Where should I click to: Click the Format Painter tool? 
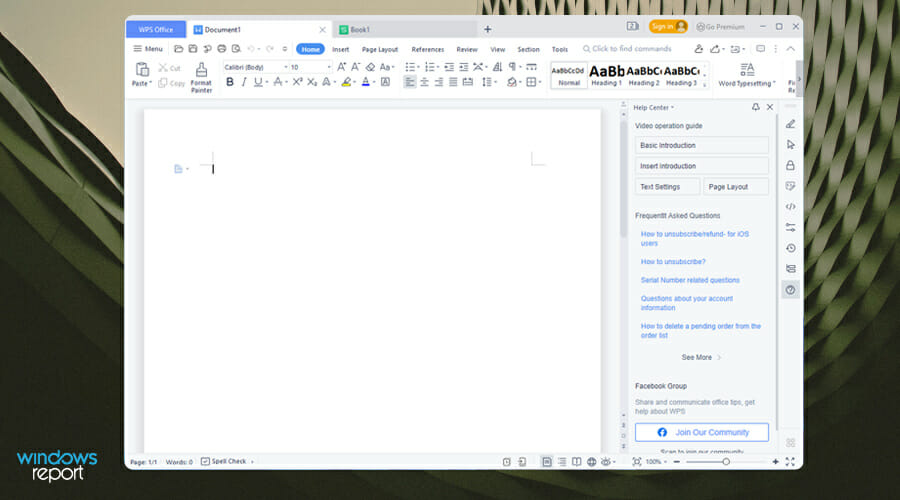201,76
